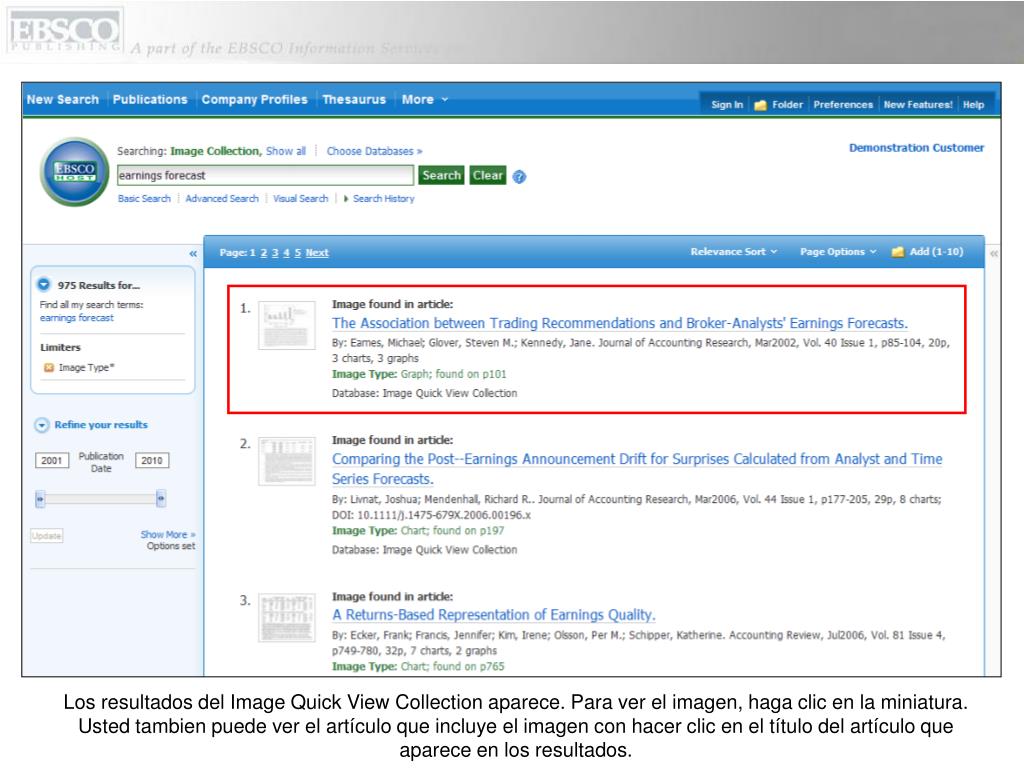Open article The Association between Trading Recommendations
Screen dimensions: 1024x768
(619, 323)
